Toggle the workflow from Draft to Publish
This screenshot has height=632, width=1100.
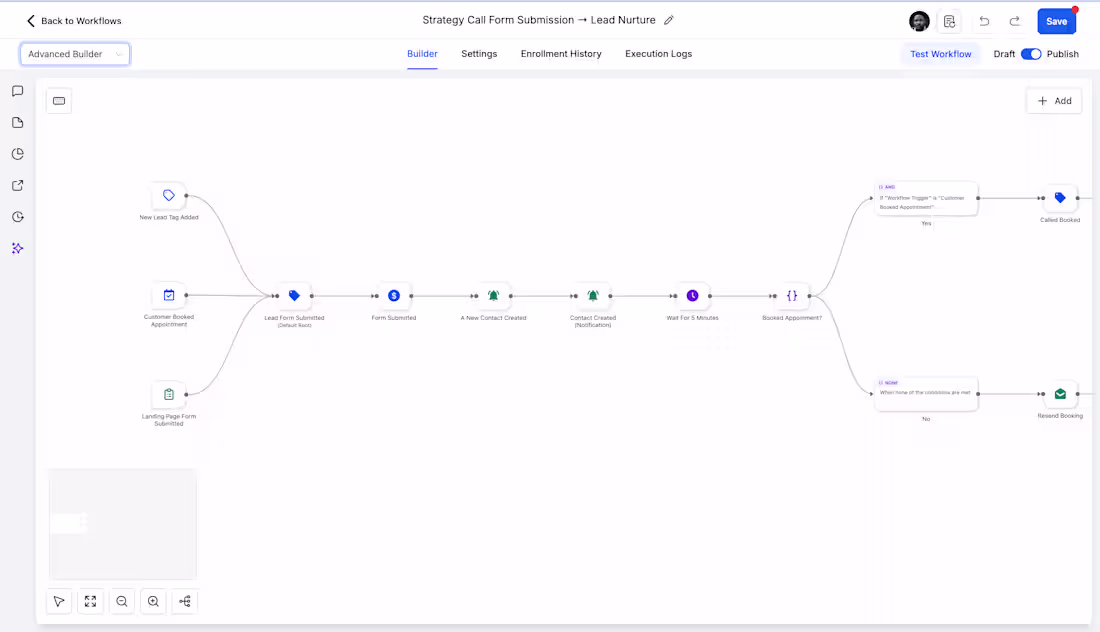pyautogui.click(x=1030, y=54)
